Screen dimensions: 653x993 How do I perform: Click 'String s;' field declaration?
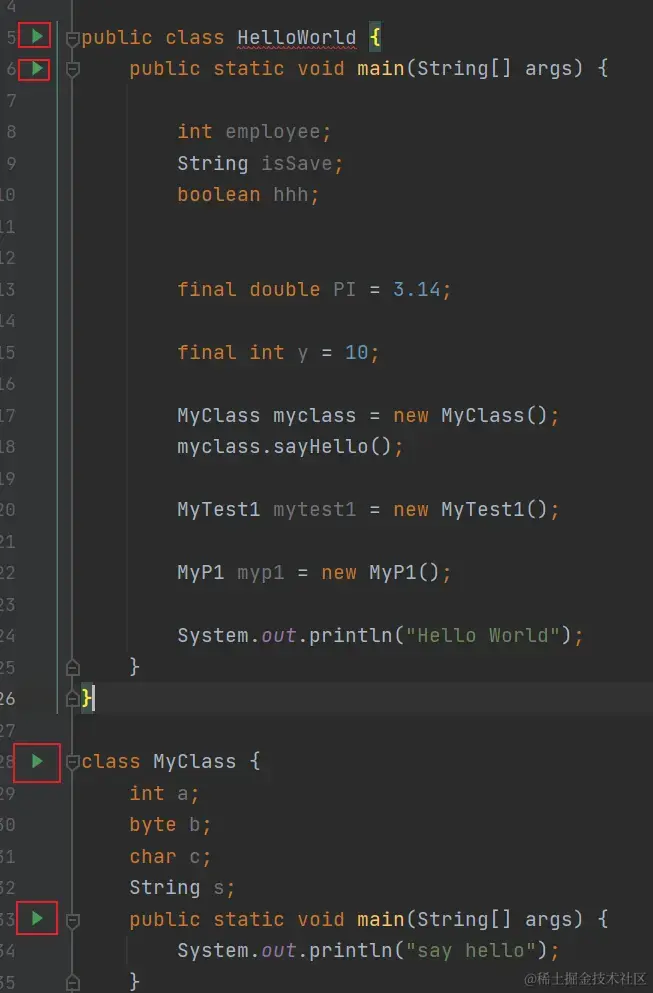coord(182,887)
